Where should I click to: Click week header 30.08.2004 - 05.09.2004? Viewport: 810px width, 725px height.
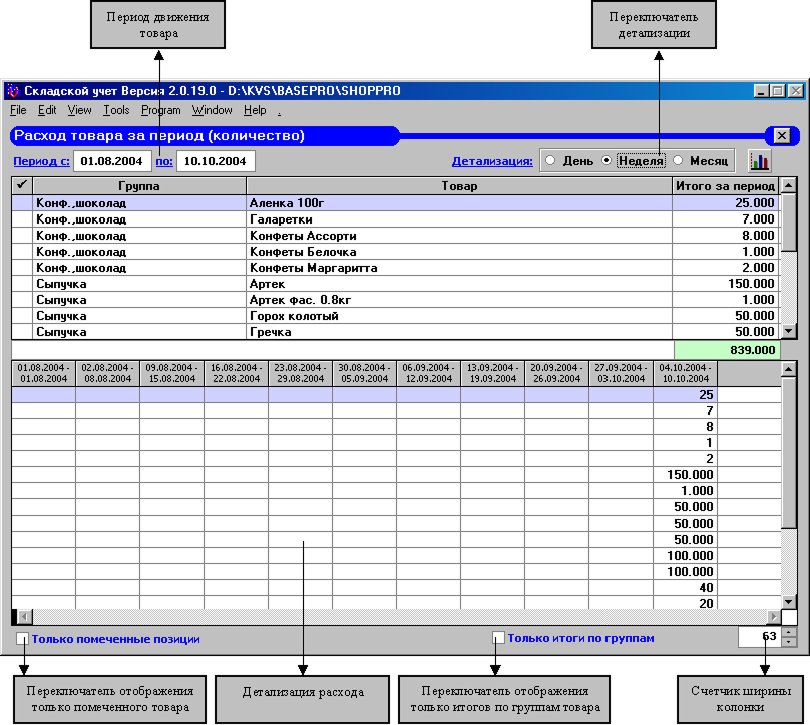click(x=365, y=373)
